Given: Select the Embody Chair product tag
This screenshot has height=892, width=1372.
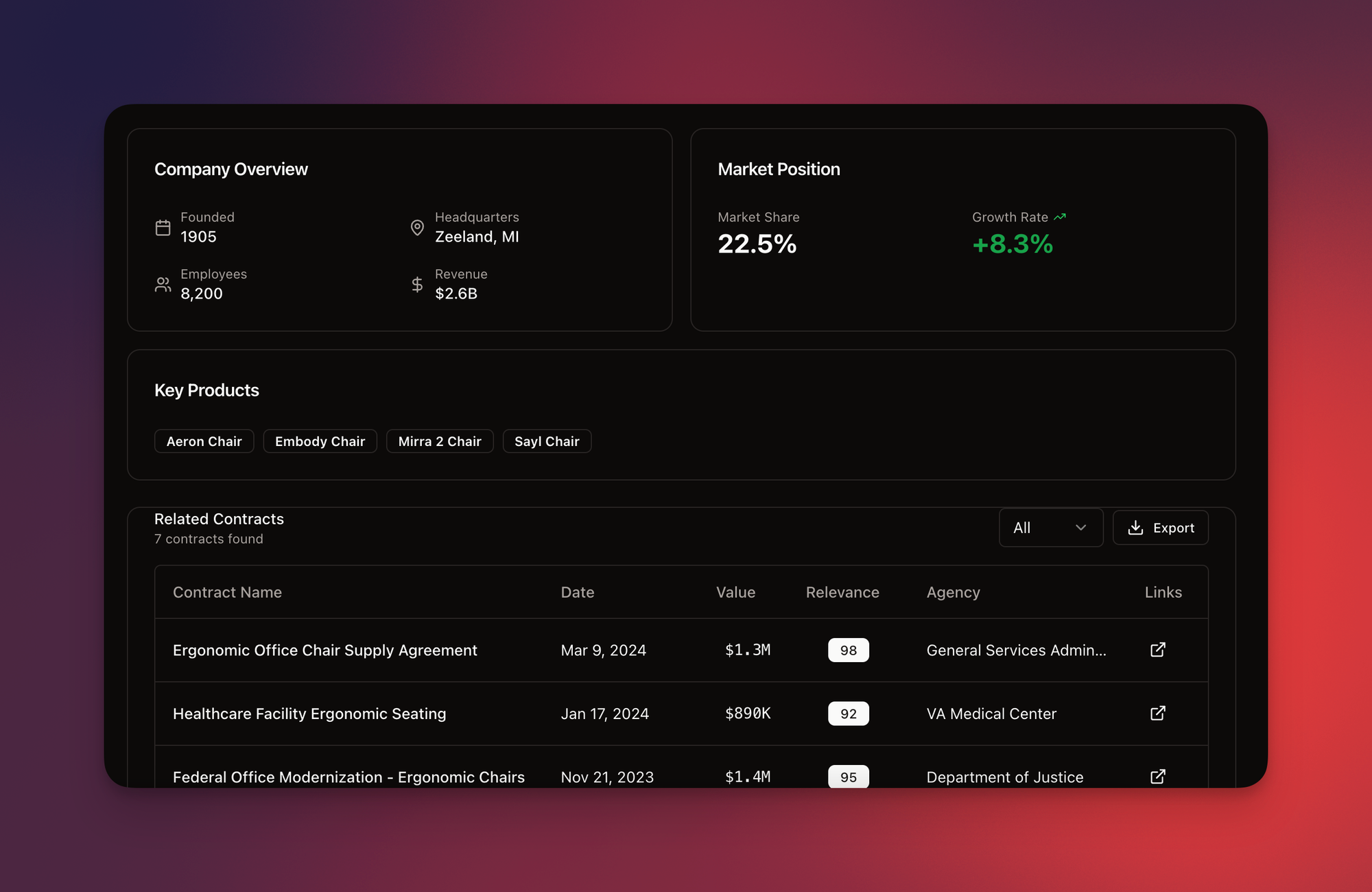Looking at the screenshot, I should point(320,441).
